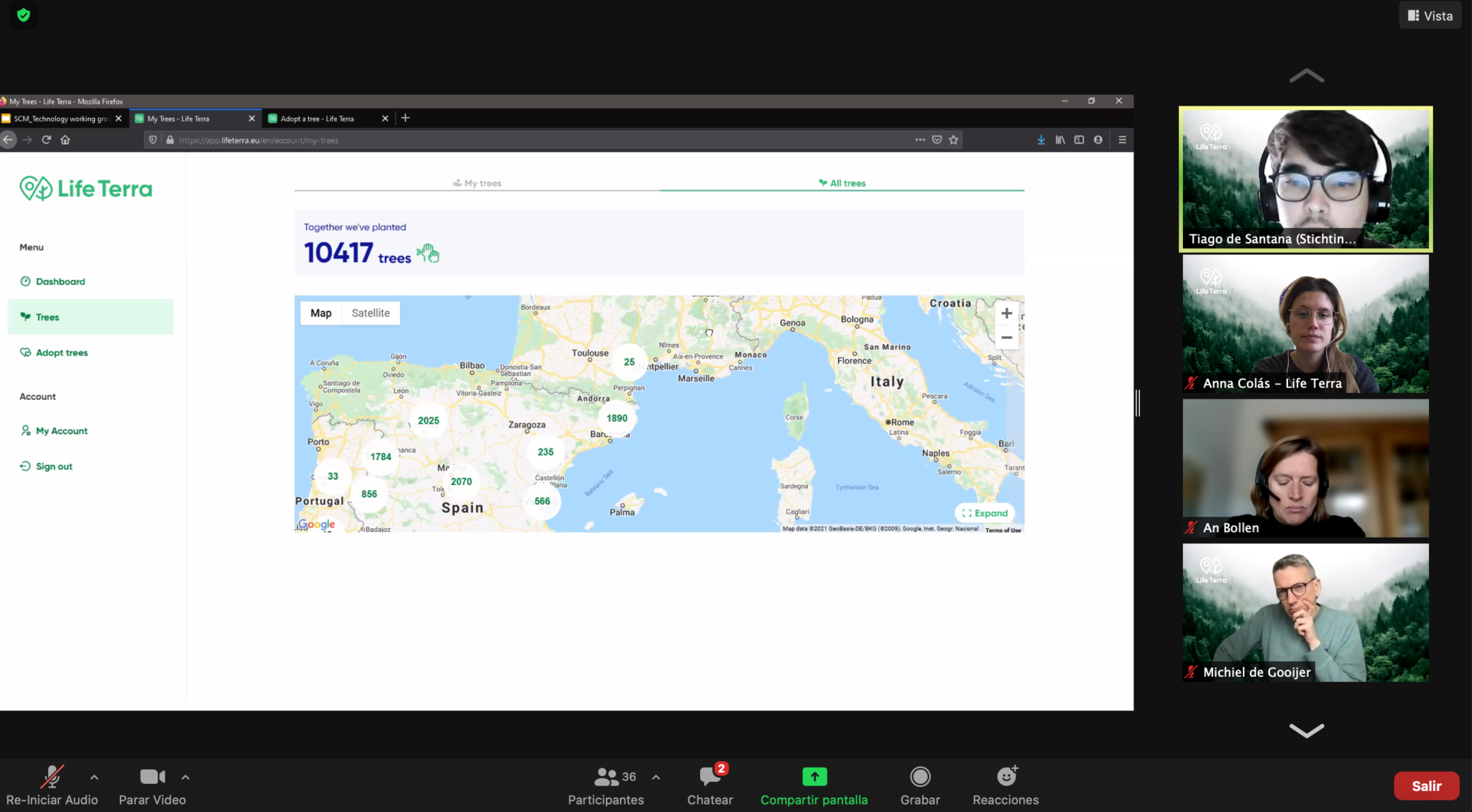Click the 235 tree cluster marker

546,452
